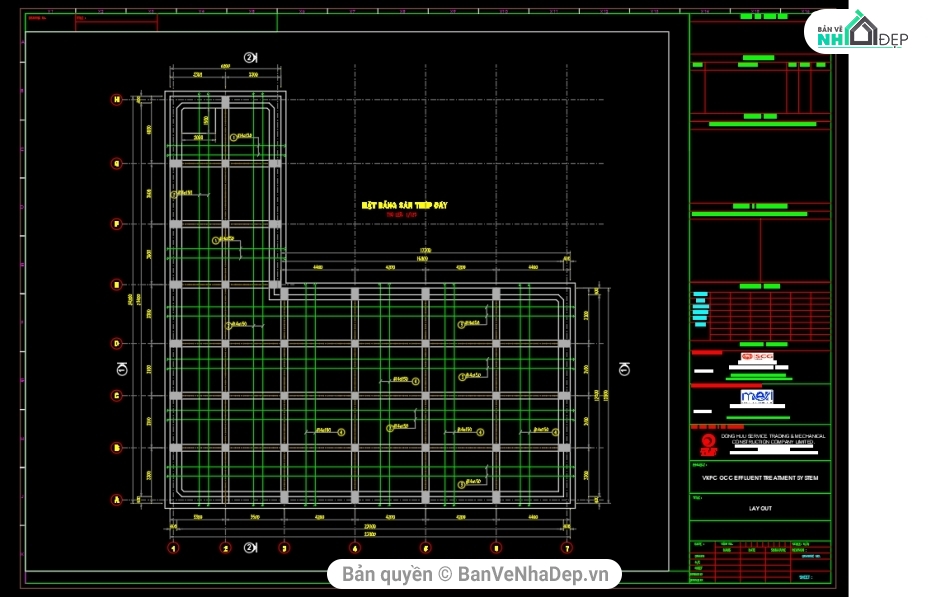Click section marker 2 at top of plan

pos(250,57)
